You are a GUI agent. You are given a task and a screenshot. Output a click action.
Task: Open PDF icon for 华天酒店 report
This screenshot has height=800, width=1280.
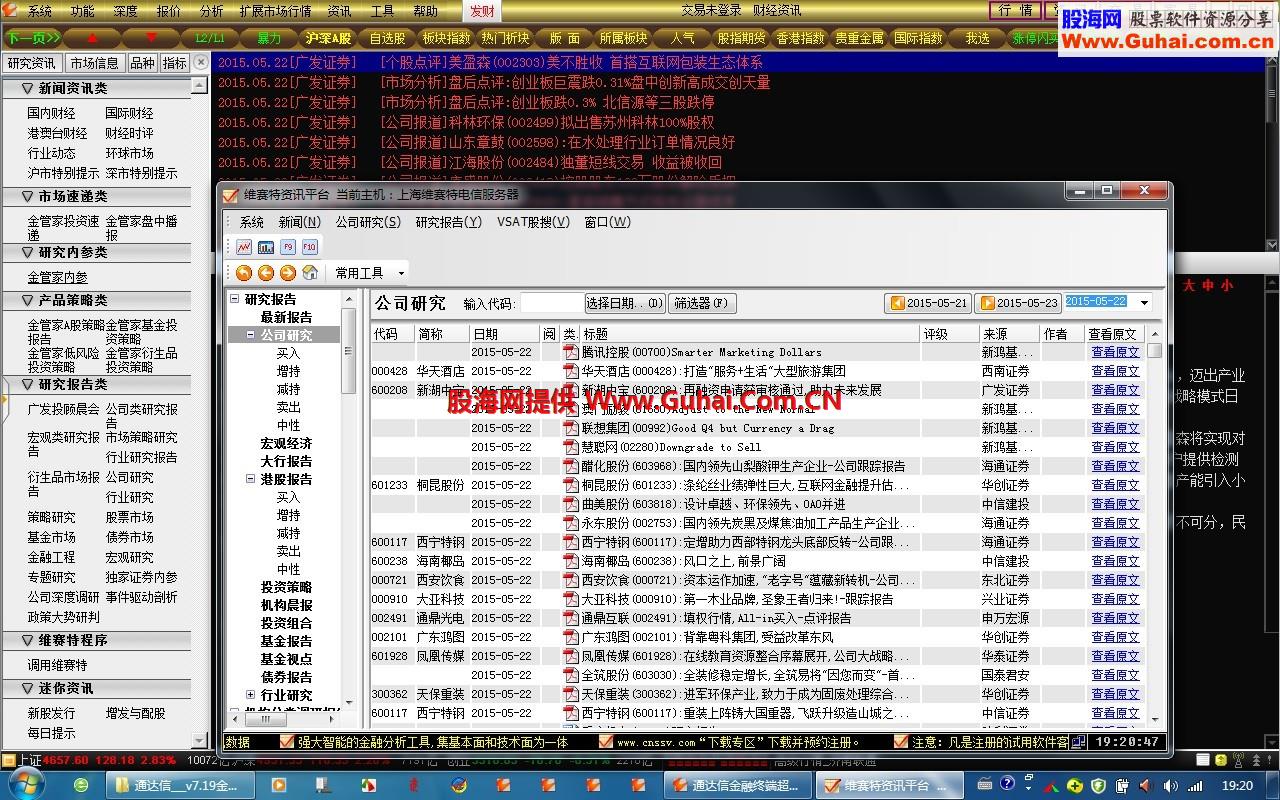(x=571, y=371)
